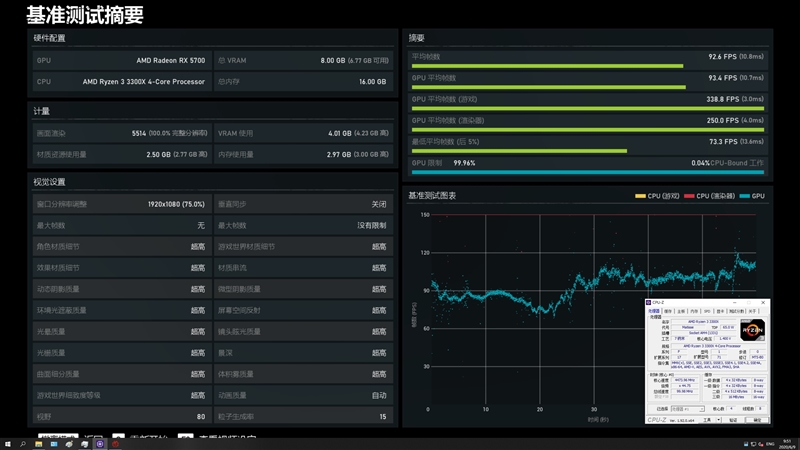Viewport: 800px width, 450px height.
Task: Click the teal GPU legend swatch
Action: click(x=744, y=196)
